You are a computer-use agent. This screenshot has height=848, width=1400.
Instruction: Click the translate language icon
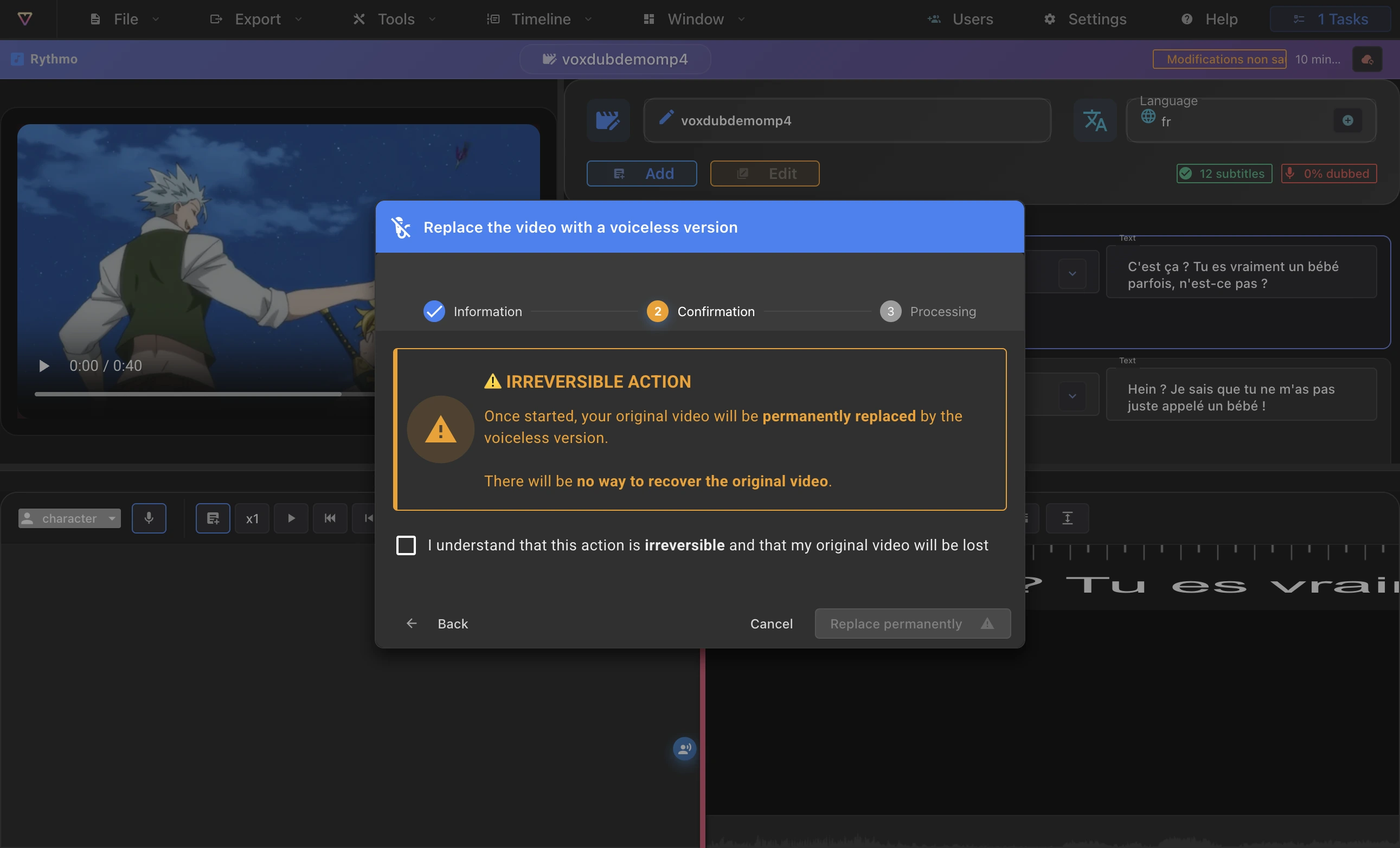(x=1095, y=120)
